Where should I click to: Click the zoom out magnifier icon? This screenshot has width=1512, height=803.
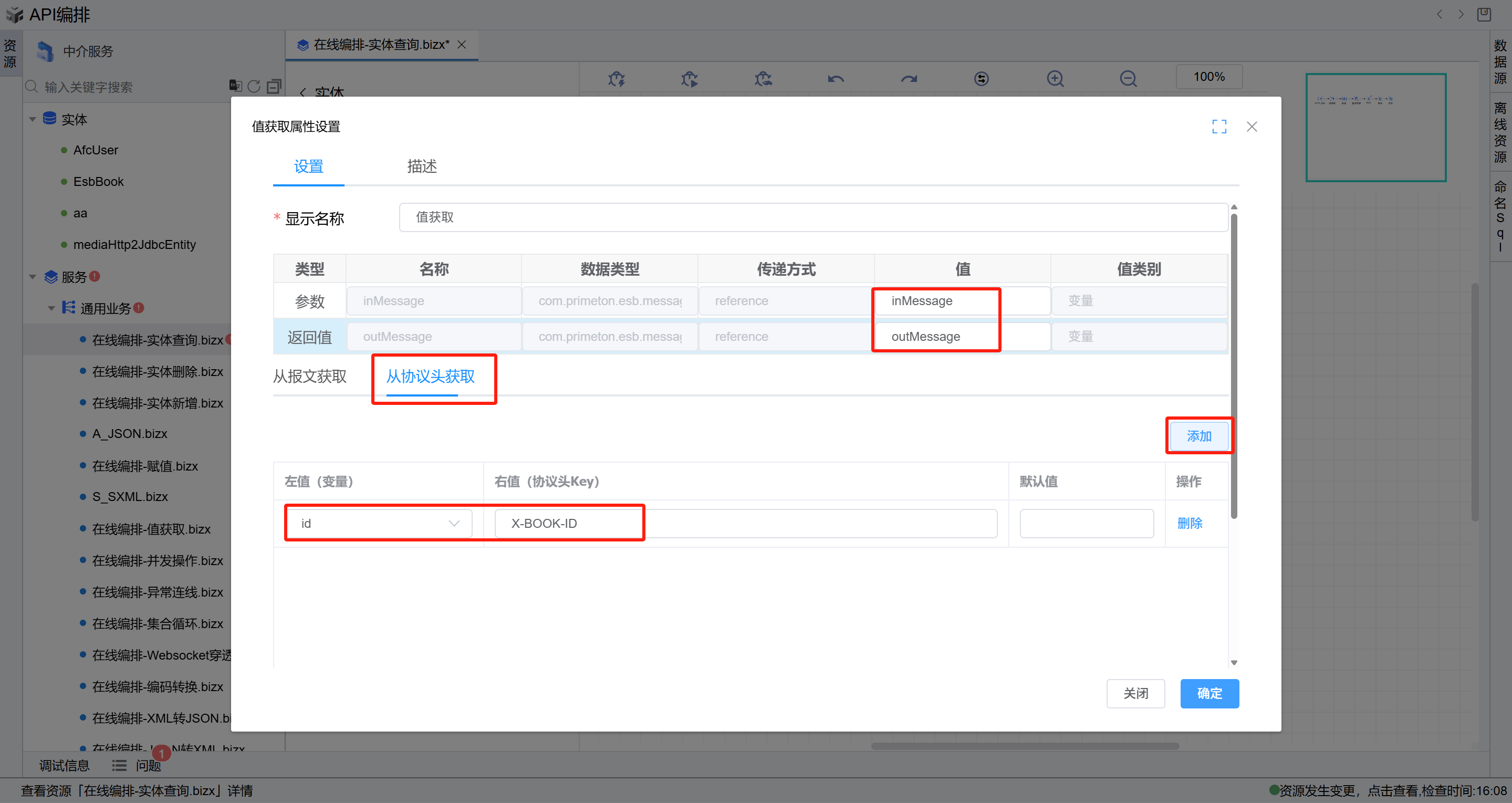tap(1128, 78)
